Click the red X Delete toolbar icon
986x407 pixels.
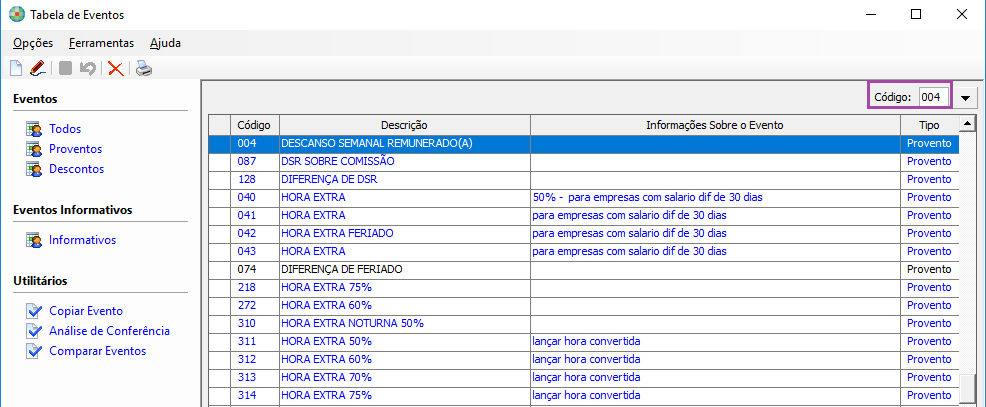click(116, 68)
